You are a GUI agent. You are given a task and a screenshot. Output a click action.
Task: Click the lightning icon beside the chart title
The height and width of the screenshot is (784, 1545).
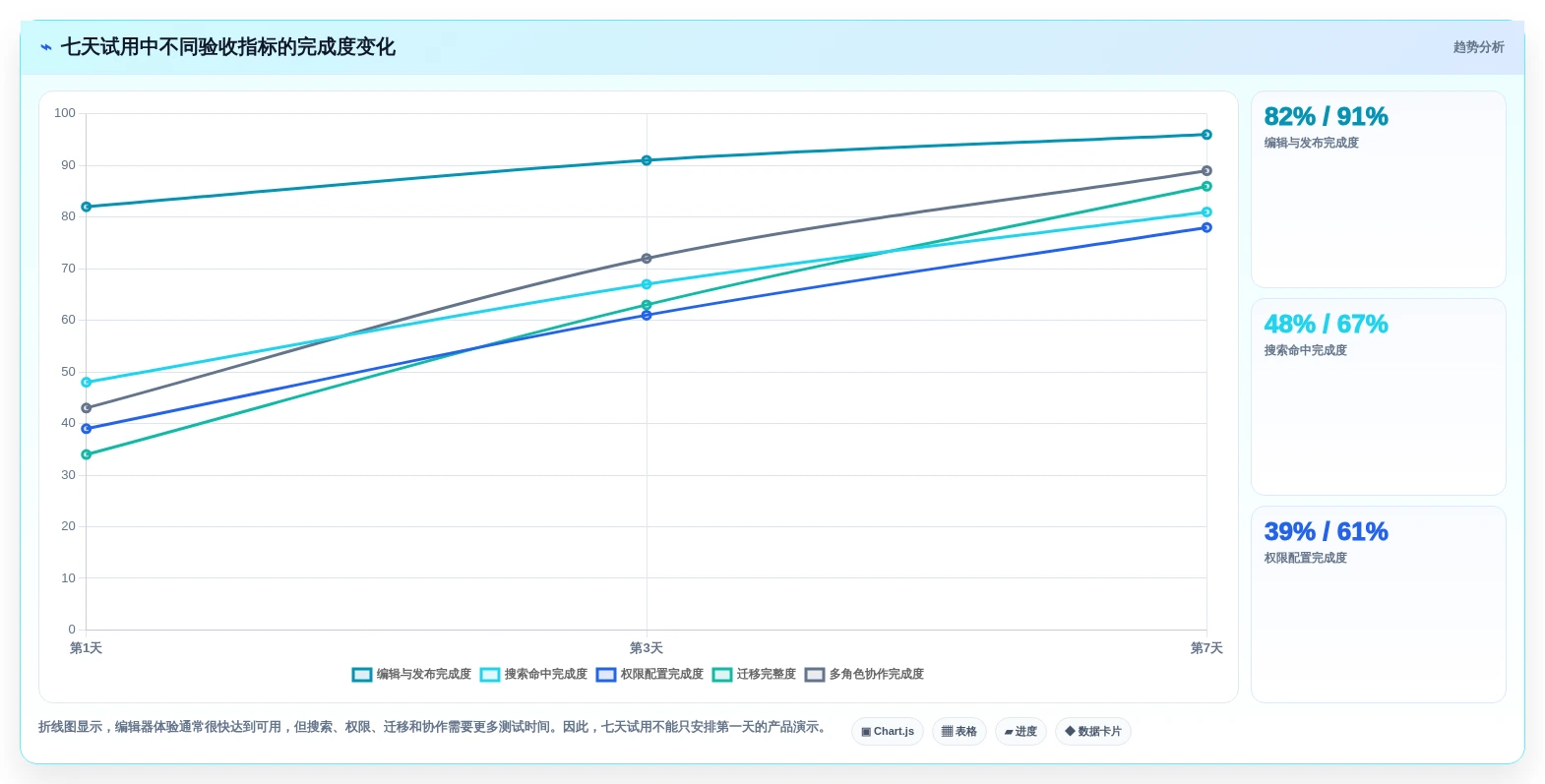(46, 47)
